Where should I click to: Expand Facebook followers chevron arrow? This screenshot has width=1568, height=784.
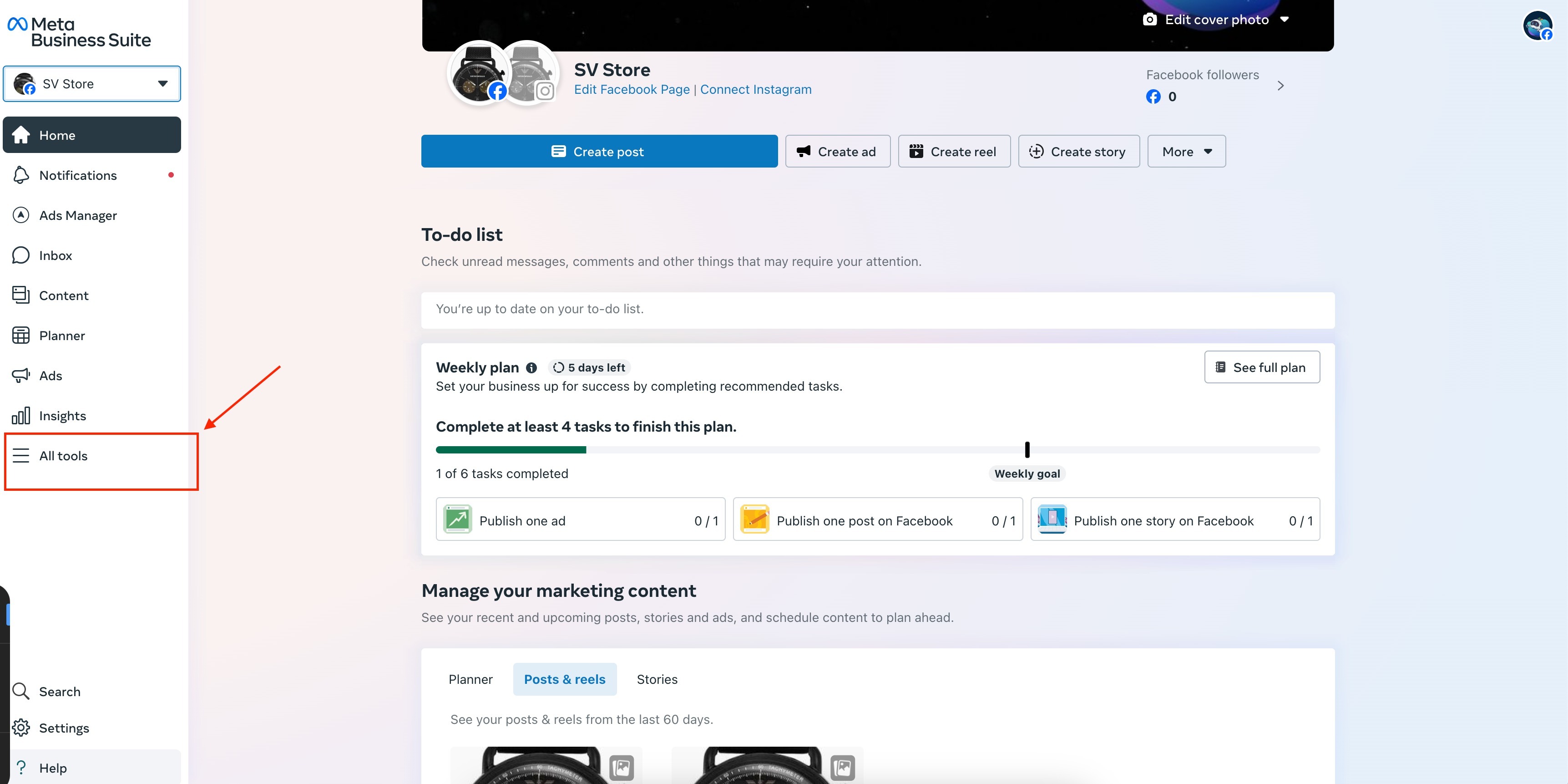tap(1280, 86)
